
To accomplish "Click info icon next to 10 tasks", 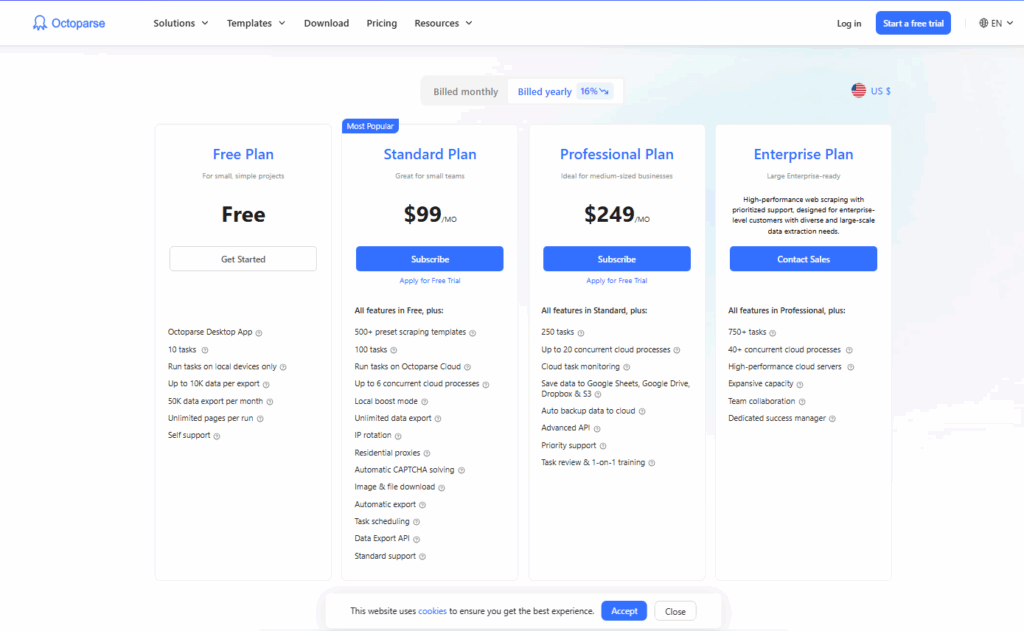I will click(x=204, y=350).
